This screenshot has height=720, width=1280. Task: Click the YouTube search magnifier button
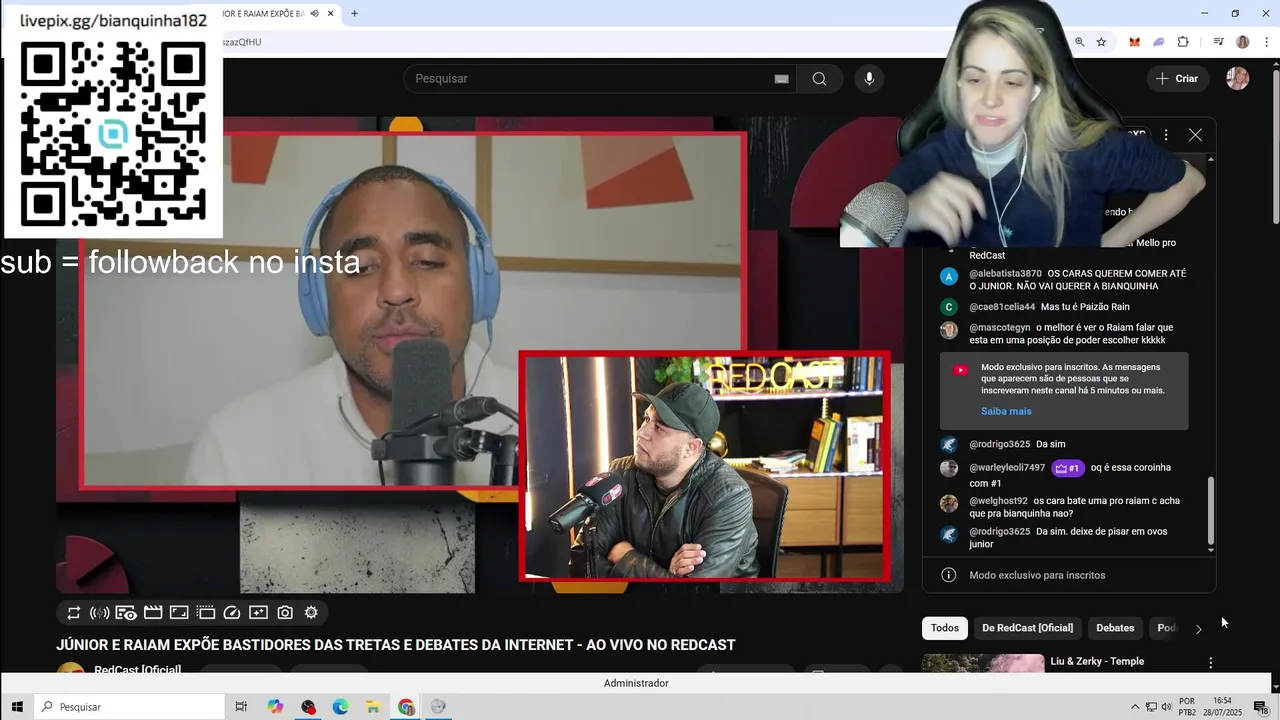point(819,79)
